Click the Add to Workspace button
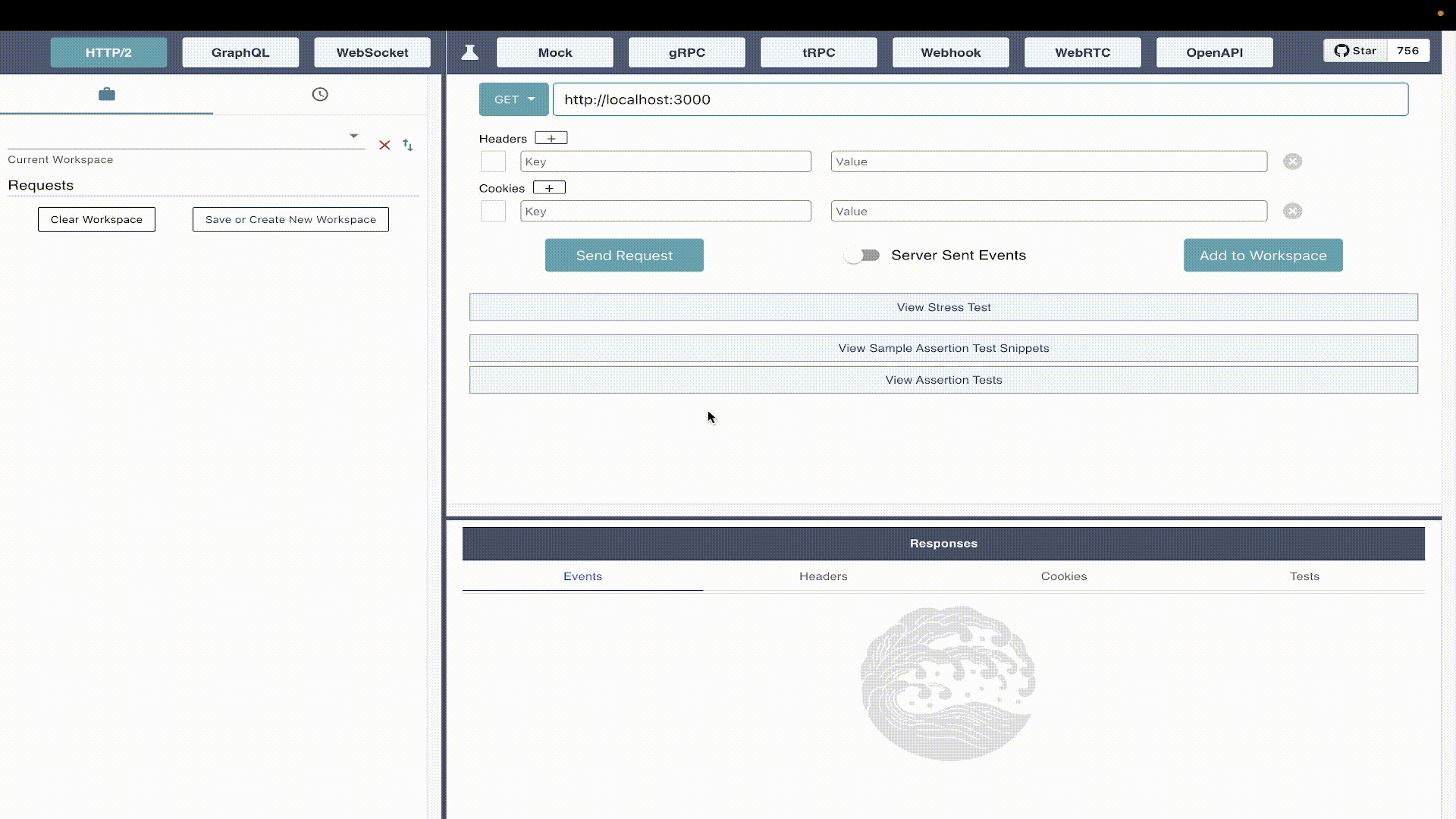The width and height of the screenshot is (1456, 819). (1263, 255)
